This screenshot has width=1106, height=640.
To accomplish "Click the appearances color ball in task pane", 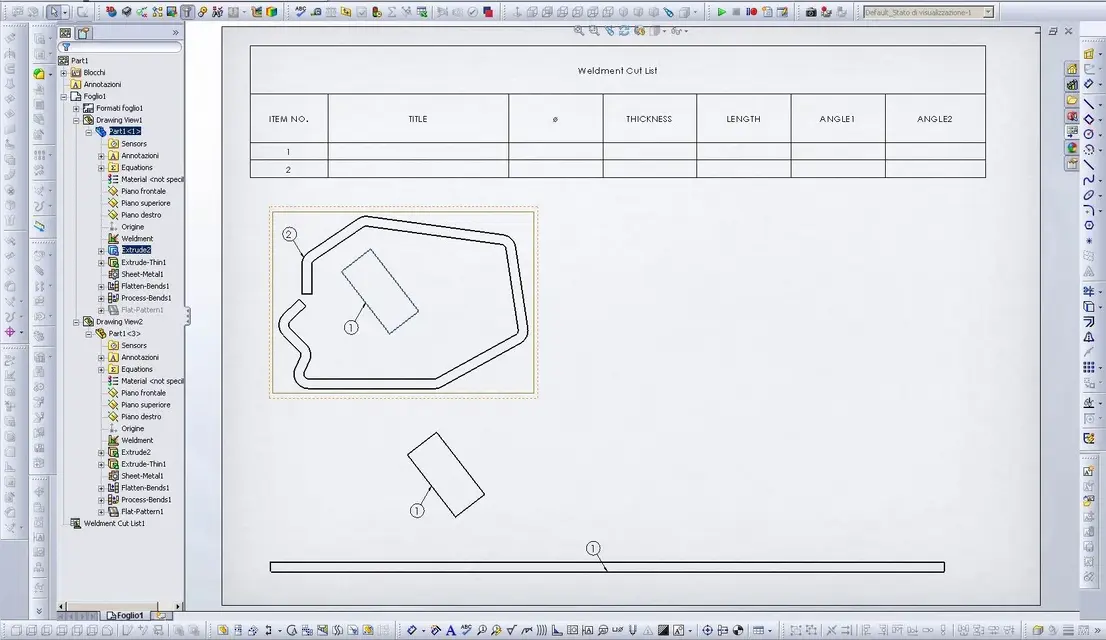I will (1072, 147).
